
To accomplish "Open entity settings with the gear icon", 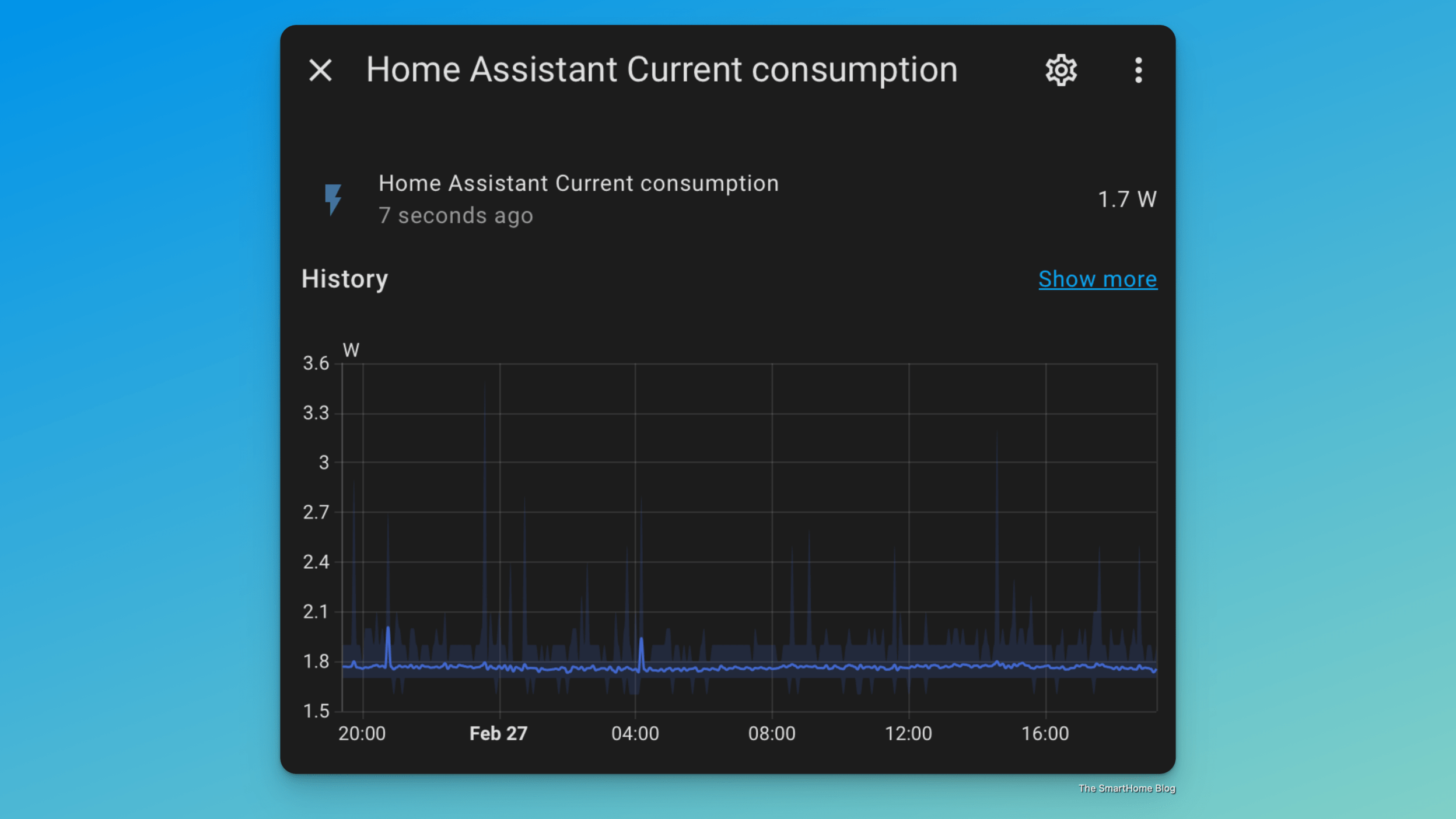I will pos(1060,69).
